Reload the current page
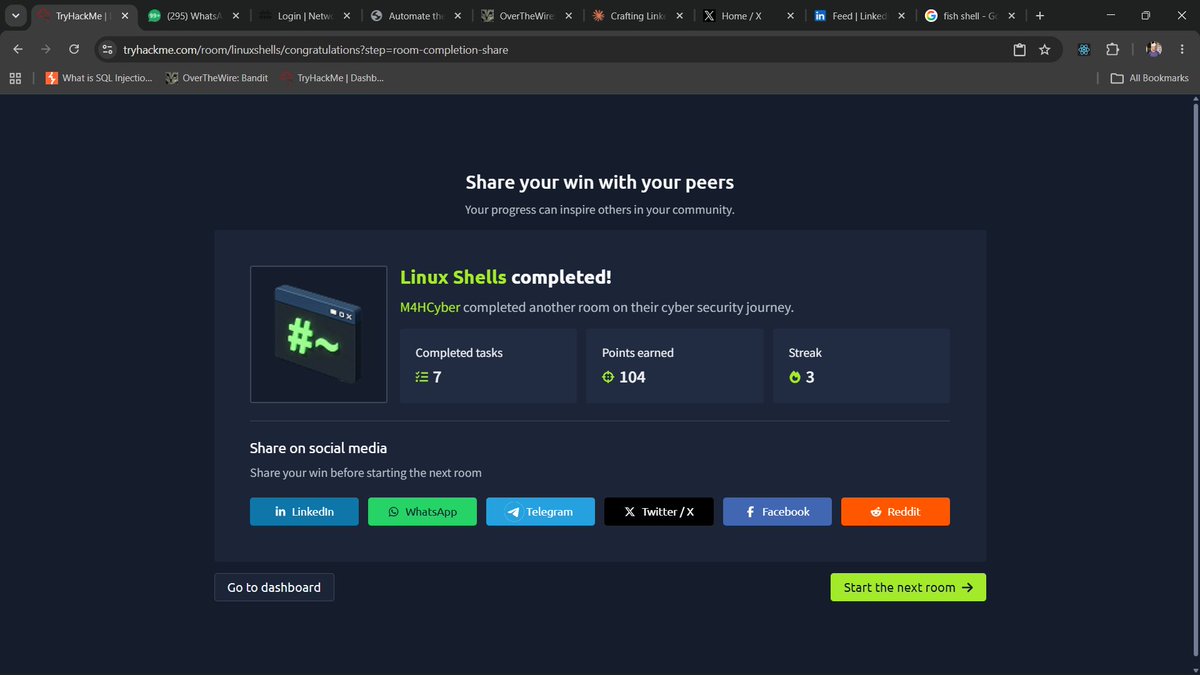The height and width of the screenshot is (675, 1200). pos(74,49)
